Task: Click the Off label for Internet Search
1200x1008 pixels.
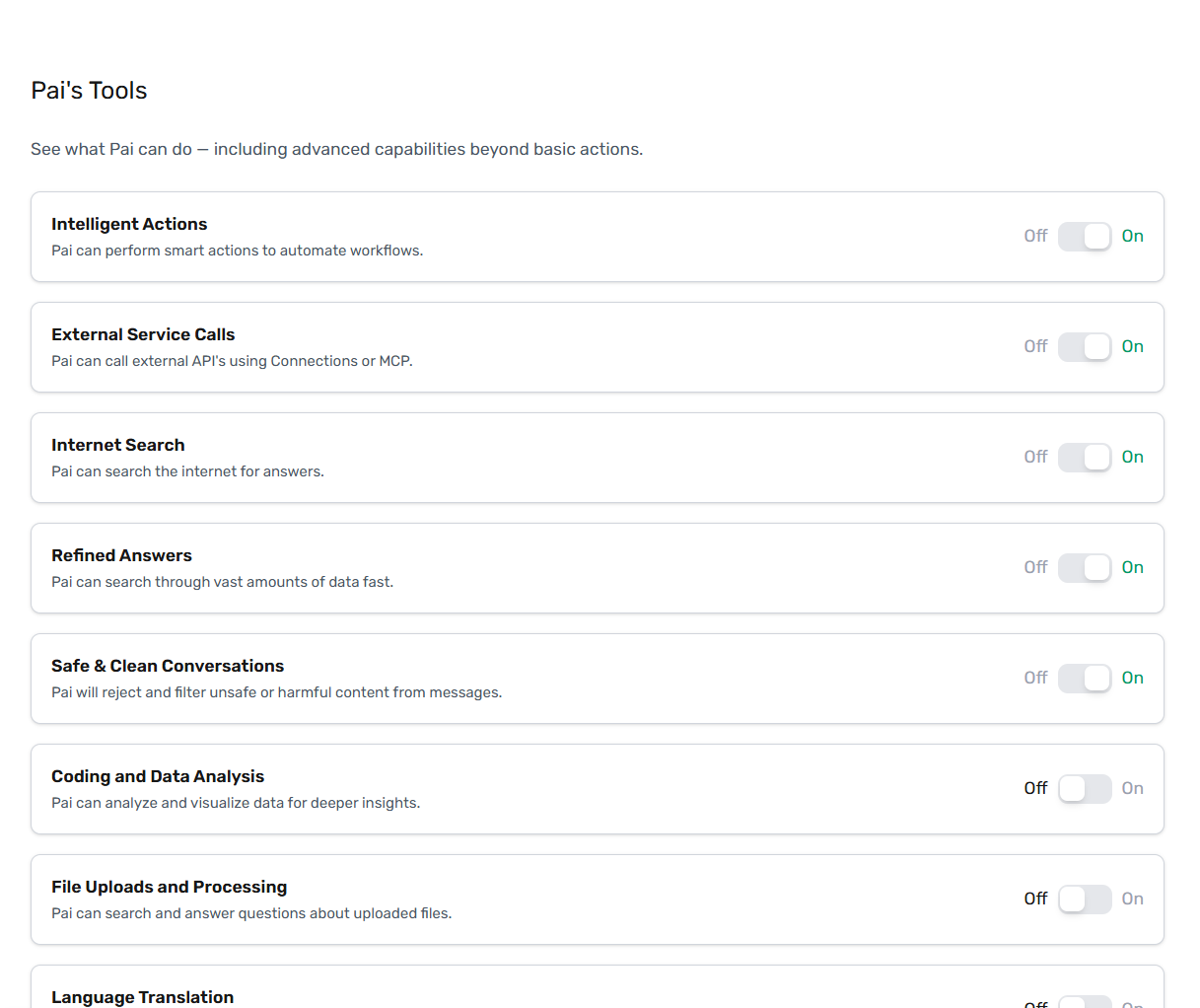Action: tap(1035, 457)
